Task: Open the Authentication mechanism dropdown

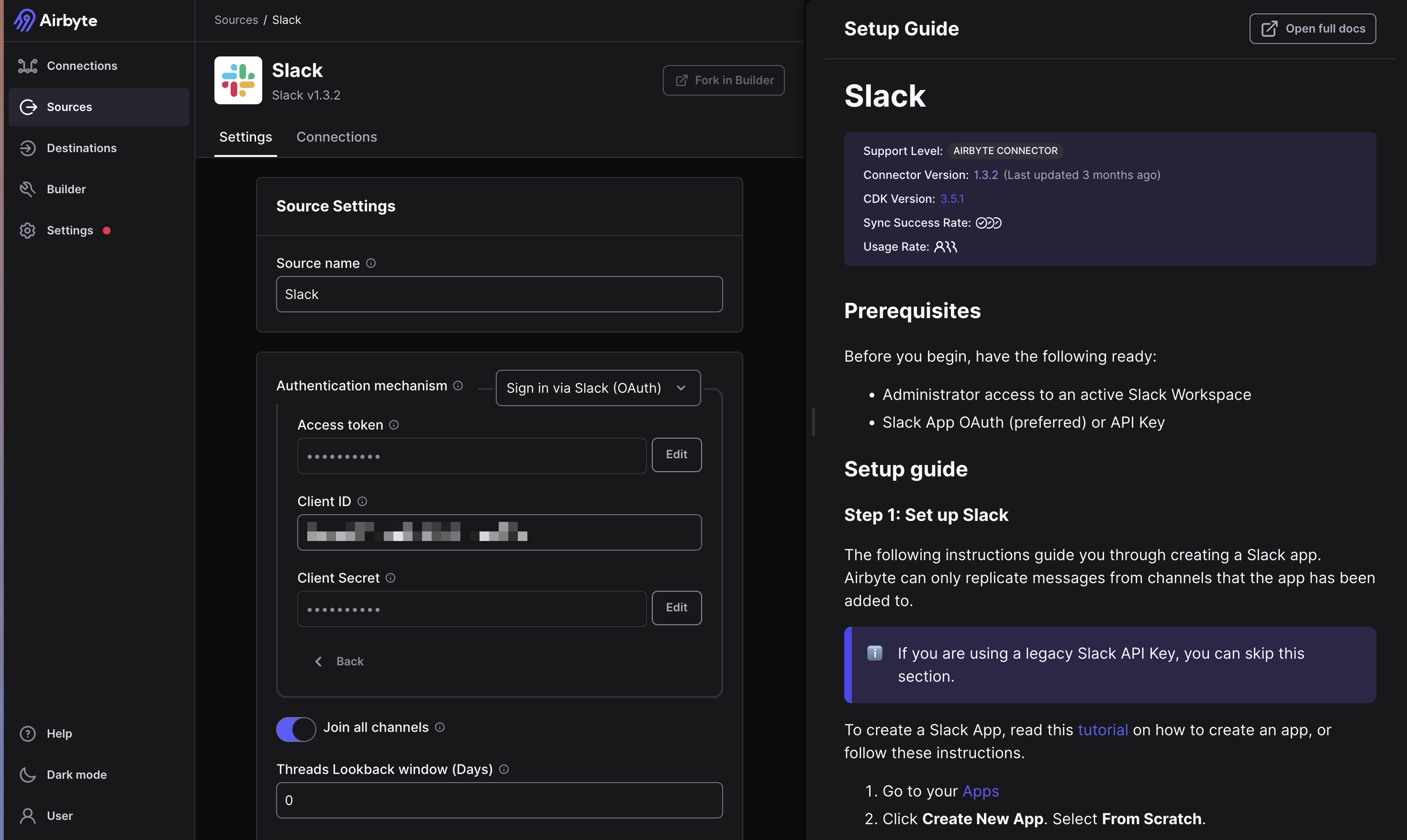Action: (598, 388)
